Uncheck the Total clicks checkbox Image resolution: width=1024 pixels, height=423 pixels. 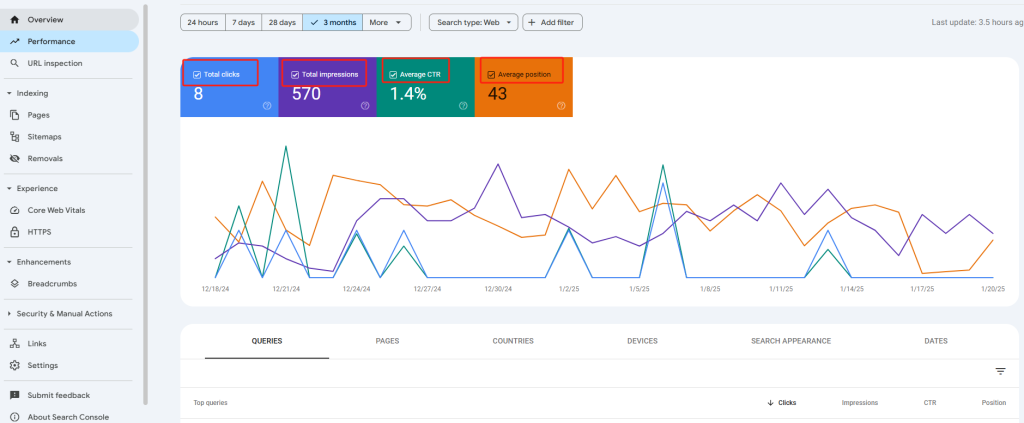coord(197,74)
